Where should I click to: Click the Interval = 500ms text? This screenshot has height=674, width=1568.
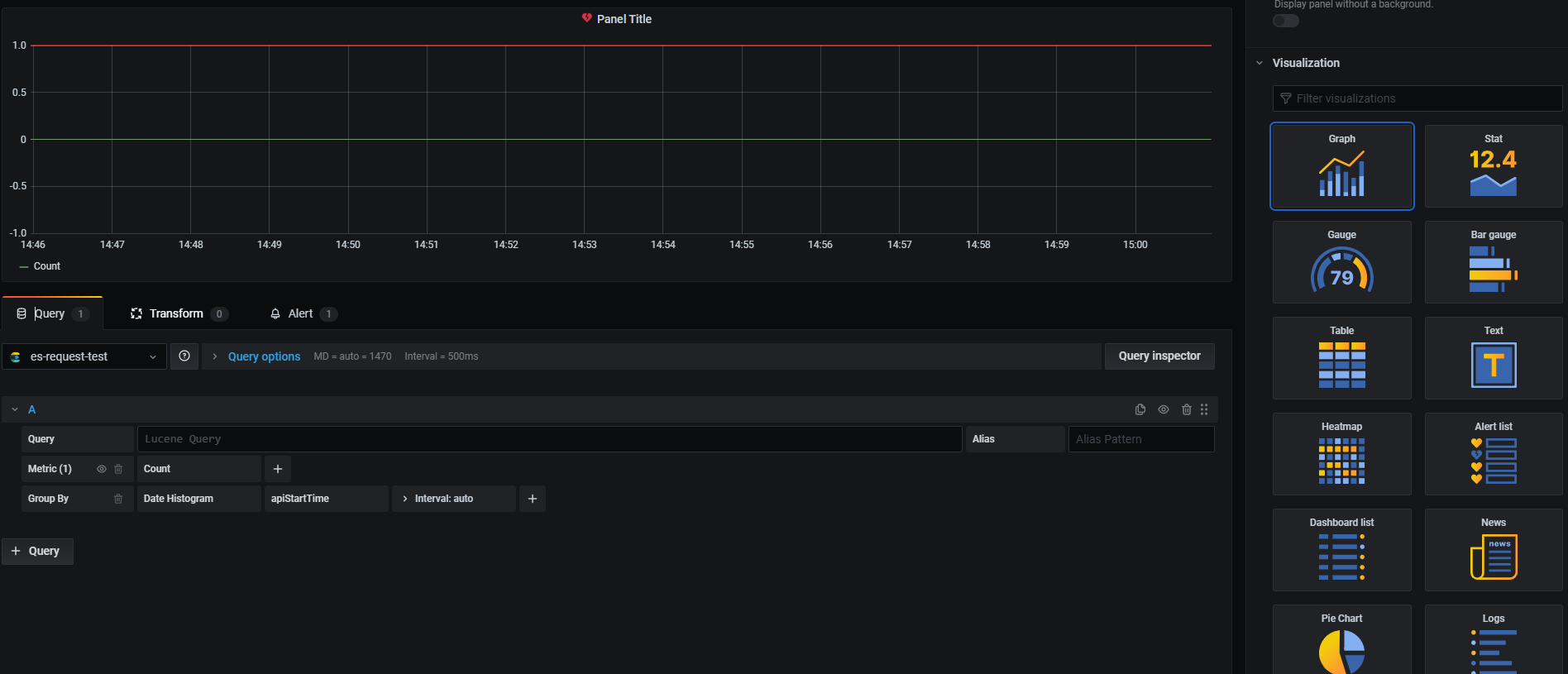pyautogui.click(x=442, y=356)
